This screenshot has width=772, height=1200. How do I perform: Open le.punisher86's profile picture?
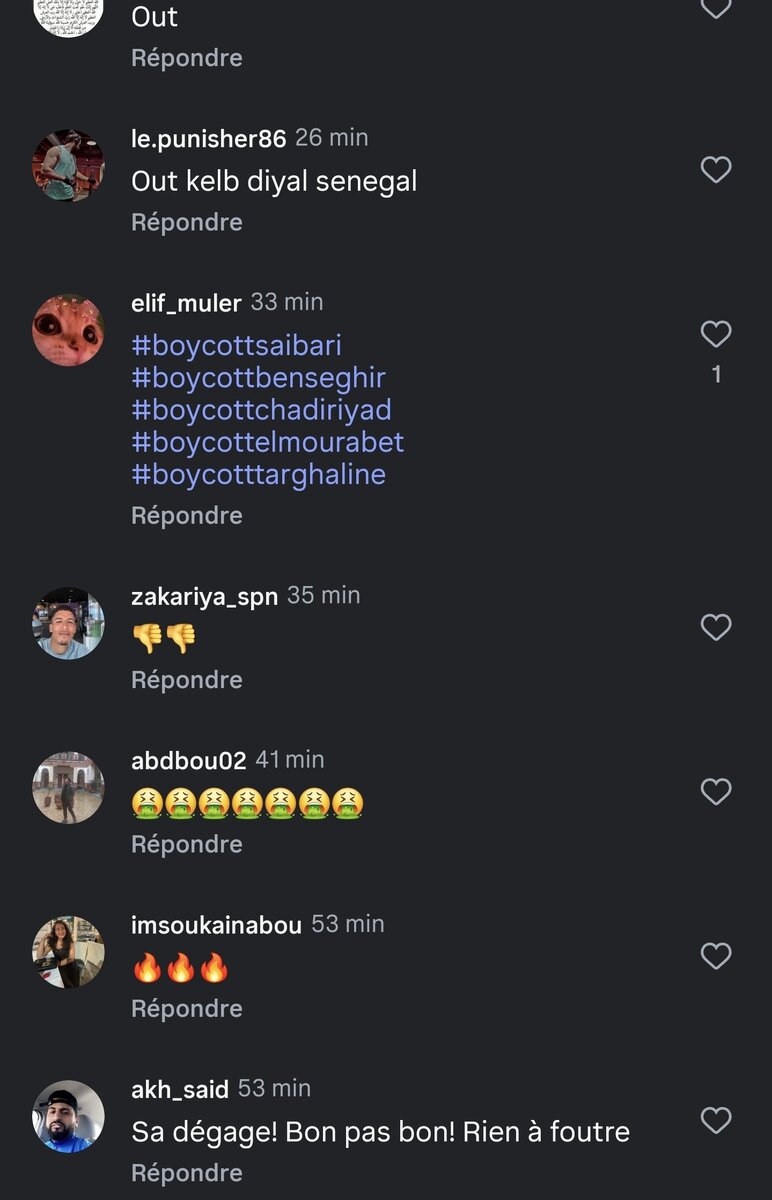point(68,165)
